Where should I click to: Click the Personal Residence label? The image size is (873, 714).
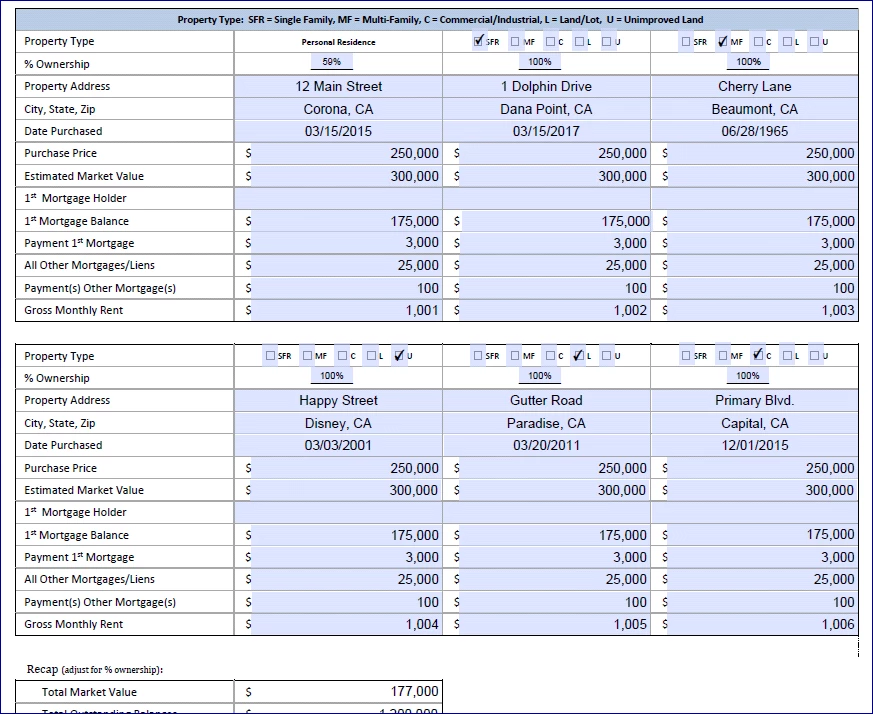pyautogui.click(x=339, y=42)
